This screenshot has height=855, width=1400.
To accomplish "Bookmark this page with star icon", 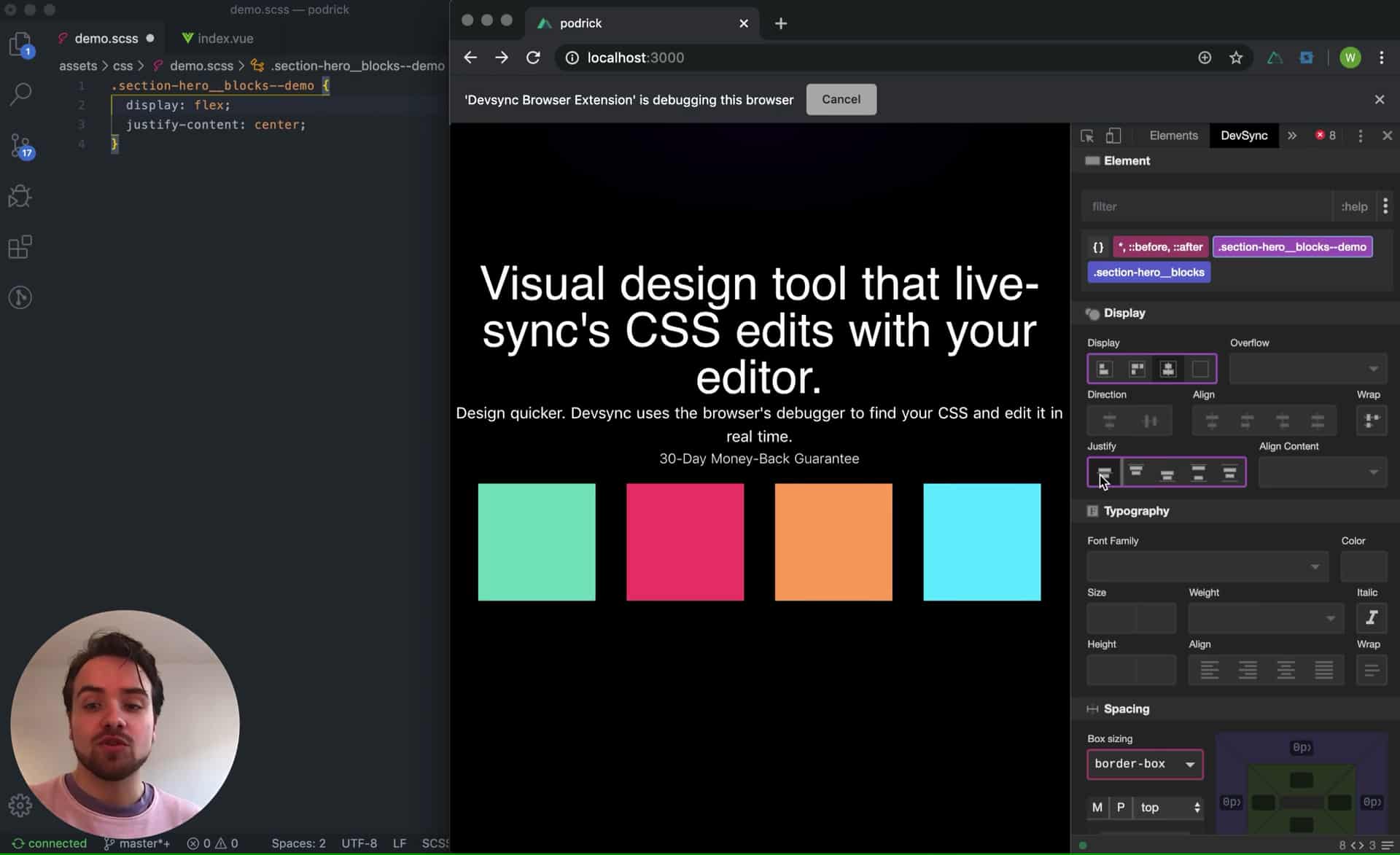I will pos(1235,58).
